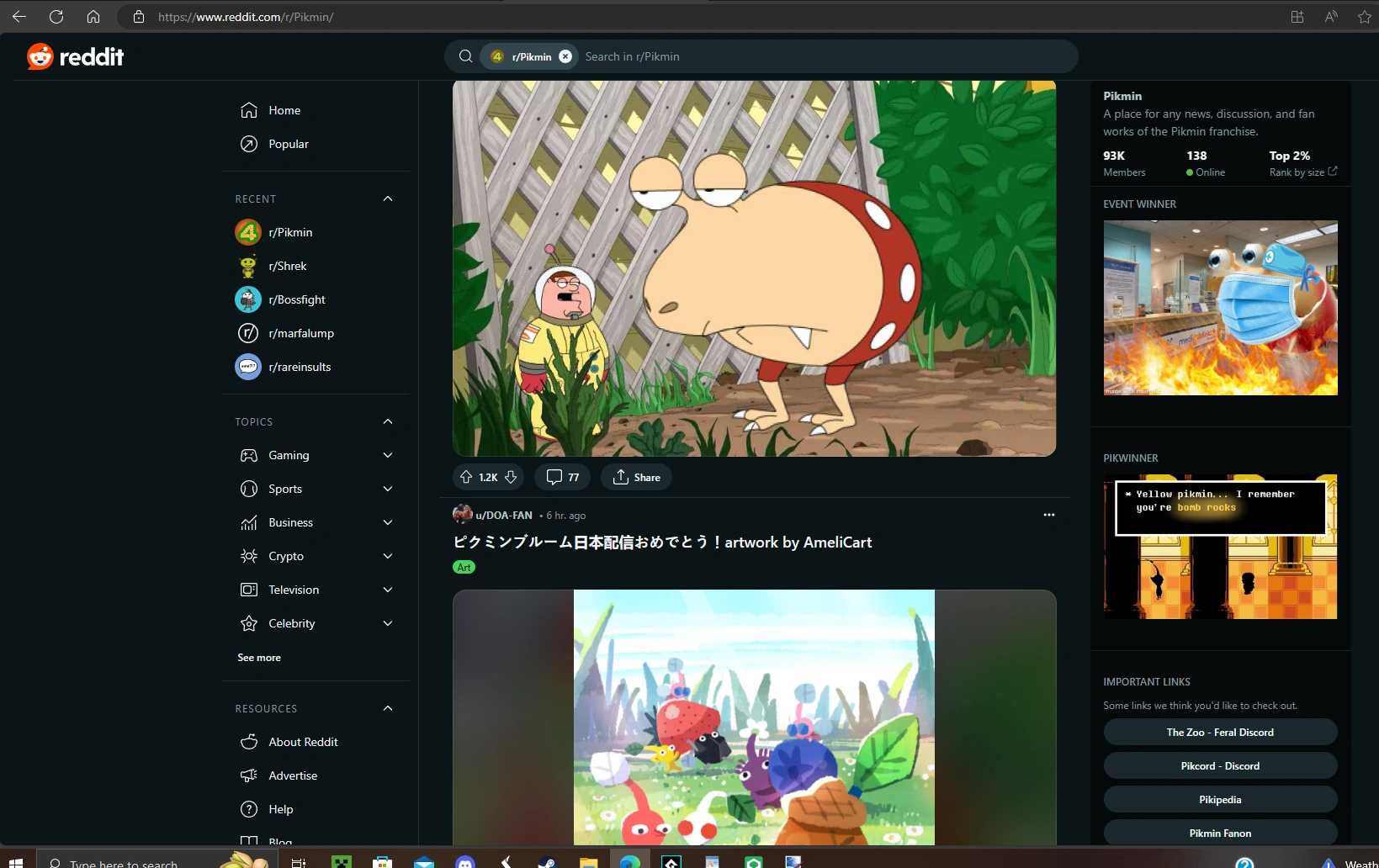This screenshot has height=868, width=1379.
Task: Click u/DOA-FAN's avatar
Action: coord(463,514)
